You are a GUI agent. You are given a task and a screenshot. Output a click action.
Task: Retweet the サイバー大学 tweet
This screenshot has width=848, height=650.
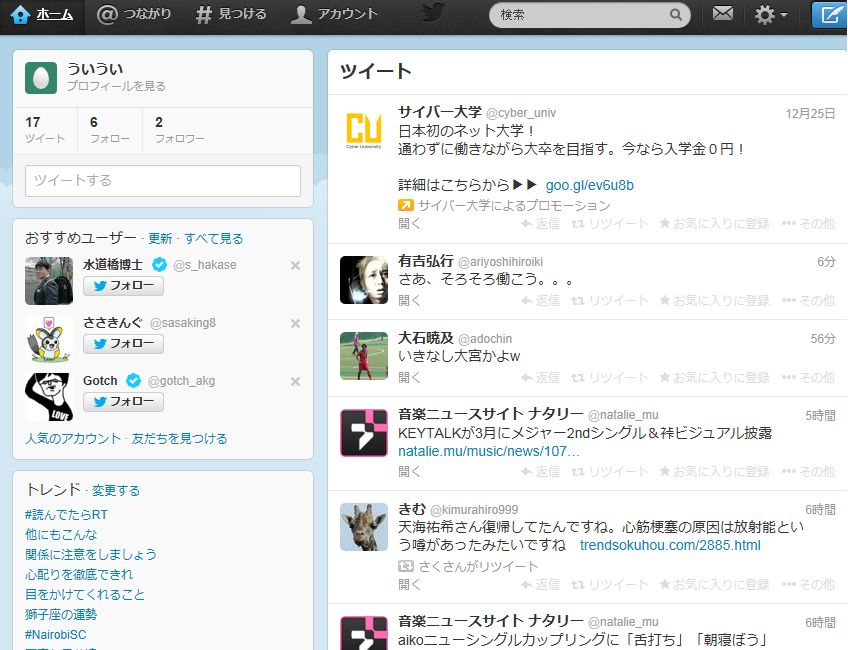point(610,224)
